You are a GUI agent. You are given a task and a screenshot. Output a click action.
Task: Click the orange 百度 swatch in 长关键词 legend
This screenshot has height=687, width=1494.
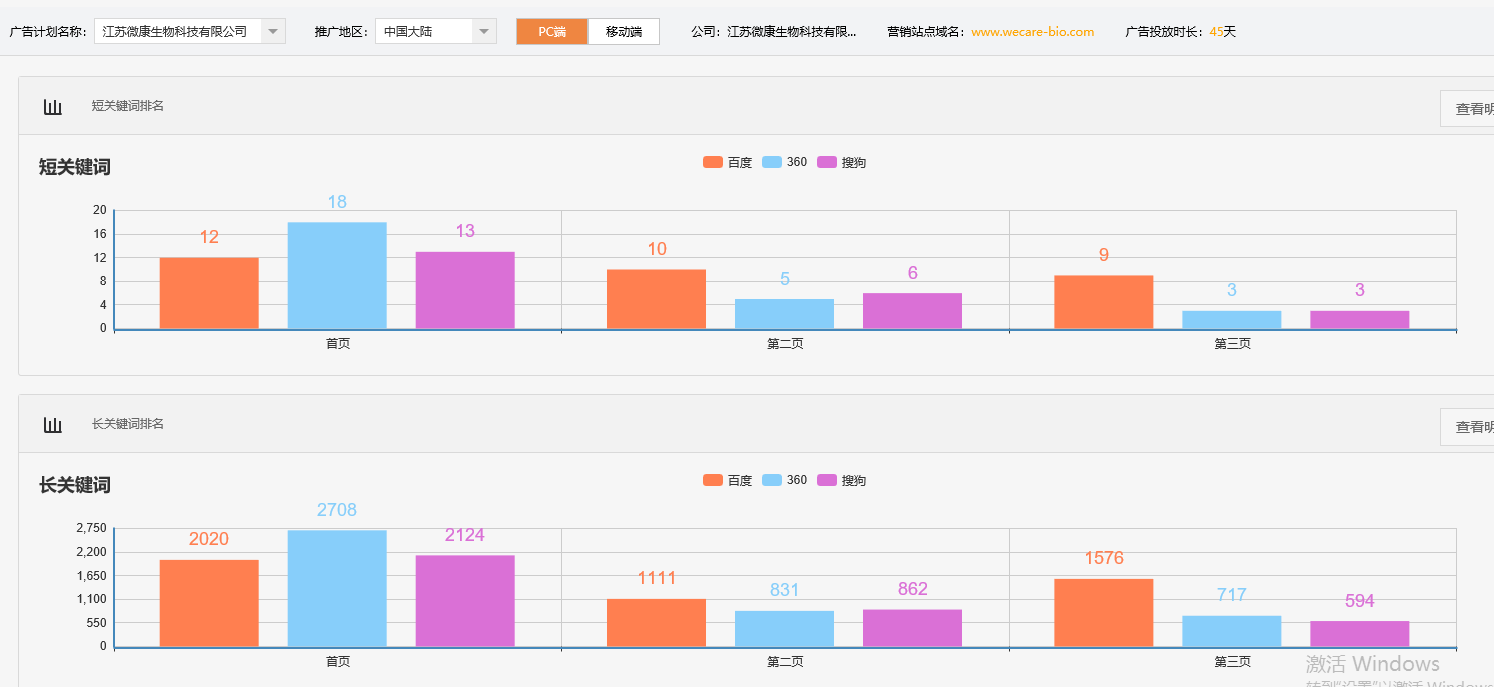click(x=713, y=481)
